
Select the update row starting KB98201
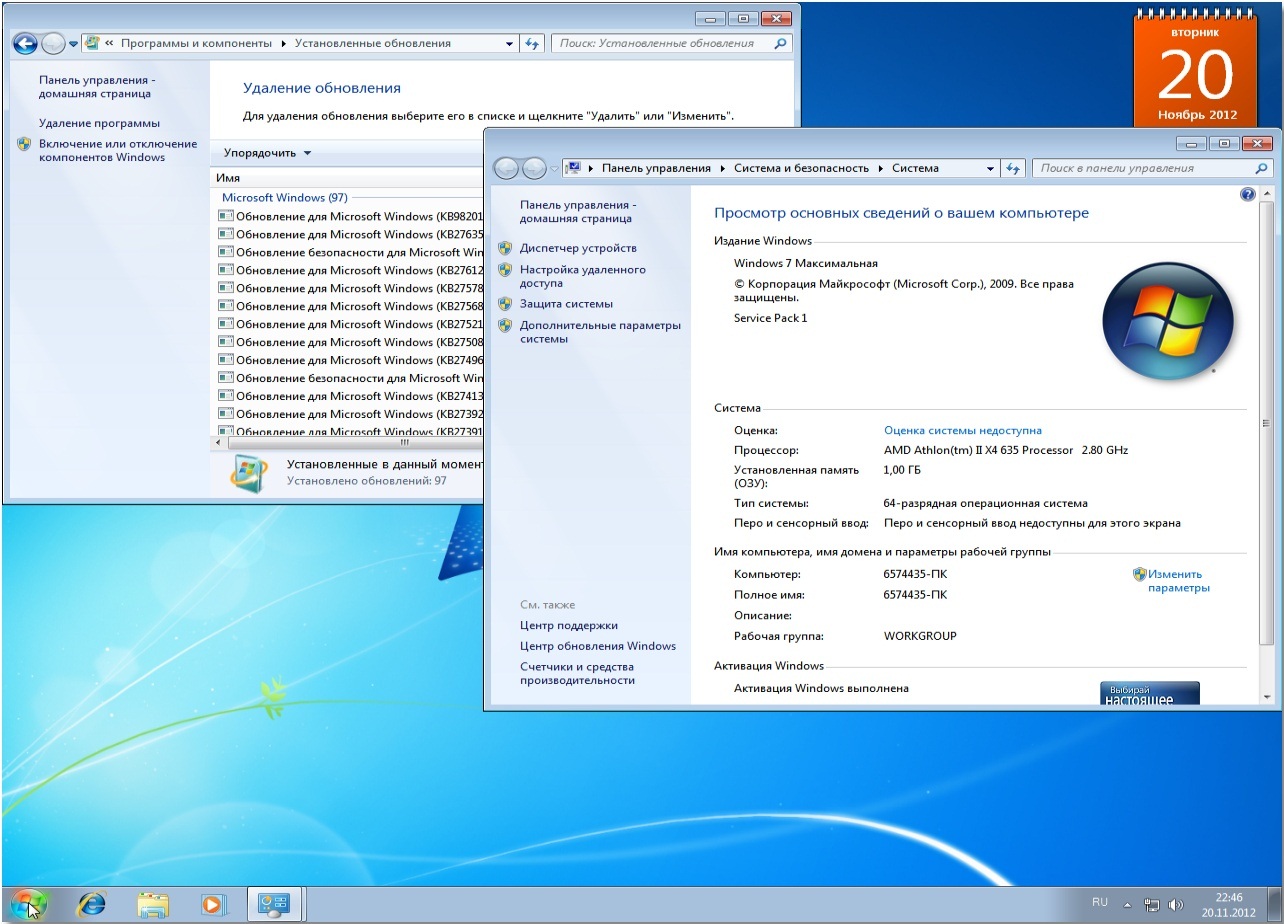pos(350,216)
